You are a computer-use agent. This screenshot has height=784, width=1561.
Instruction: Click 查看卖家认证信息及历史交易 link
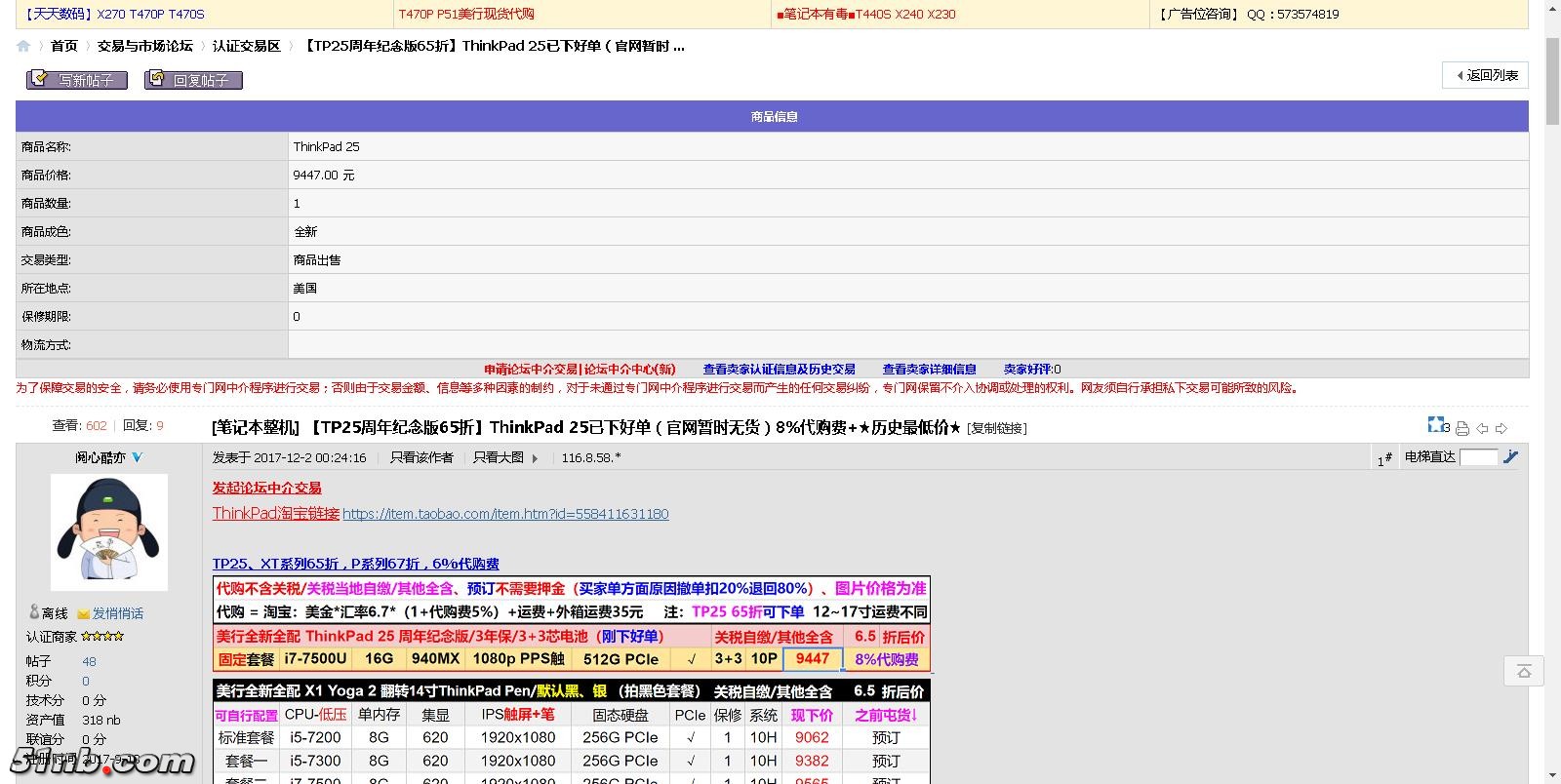(x=779, y=370)
